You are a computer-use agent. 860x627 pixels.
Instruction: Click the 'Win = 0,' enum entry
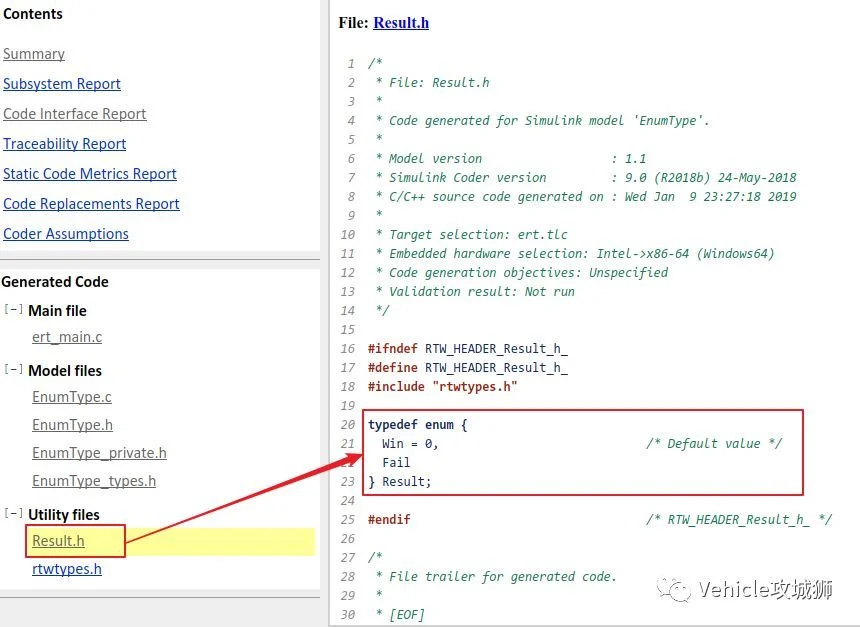(x=410, y=443)
